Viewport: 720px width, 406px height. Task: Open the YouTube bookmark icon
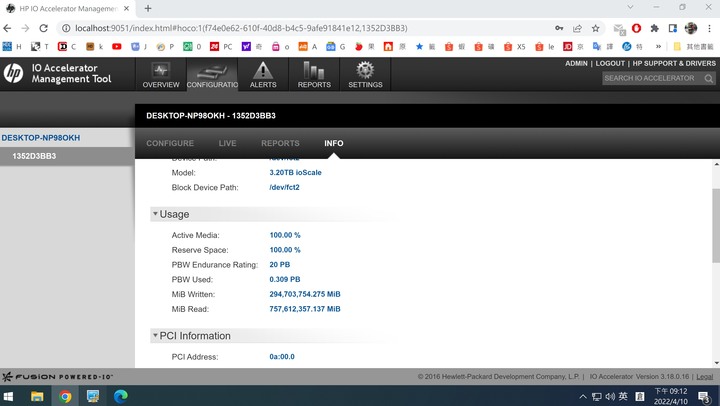point(117,46)
